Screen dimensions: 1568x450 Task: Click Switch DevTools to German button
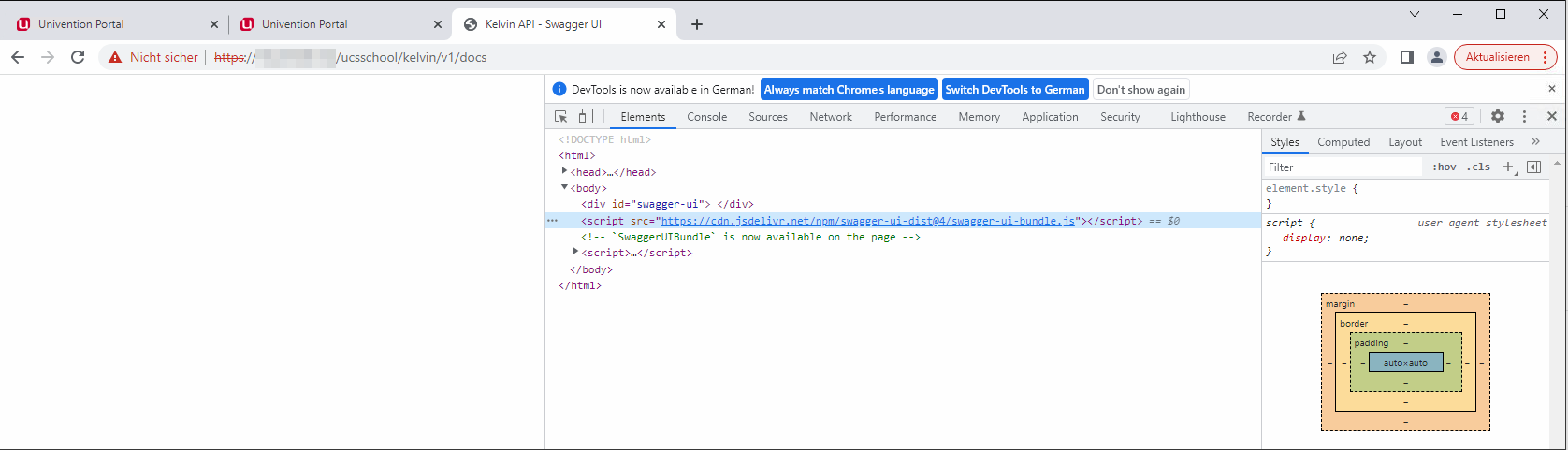[x=1014, y=90]
